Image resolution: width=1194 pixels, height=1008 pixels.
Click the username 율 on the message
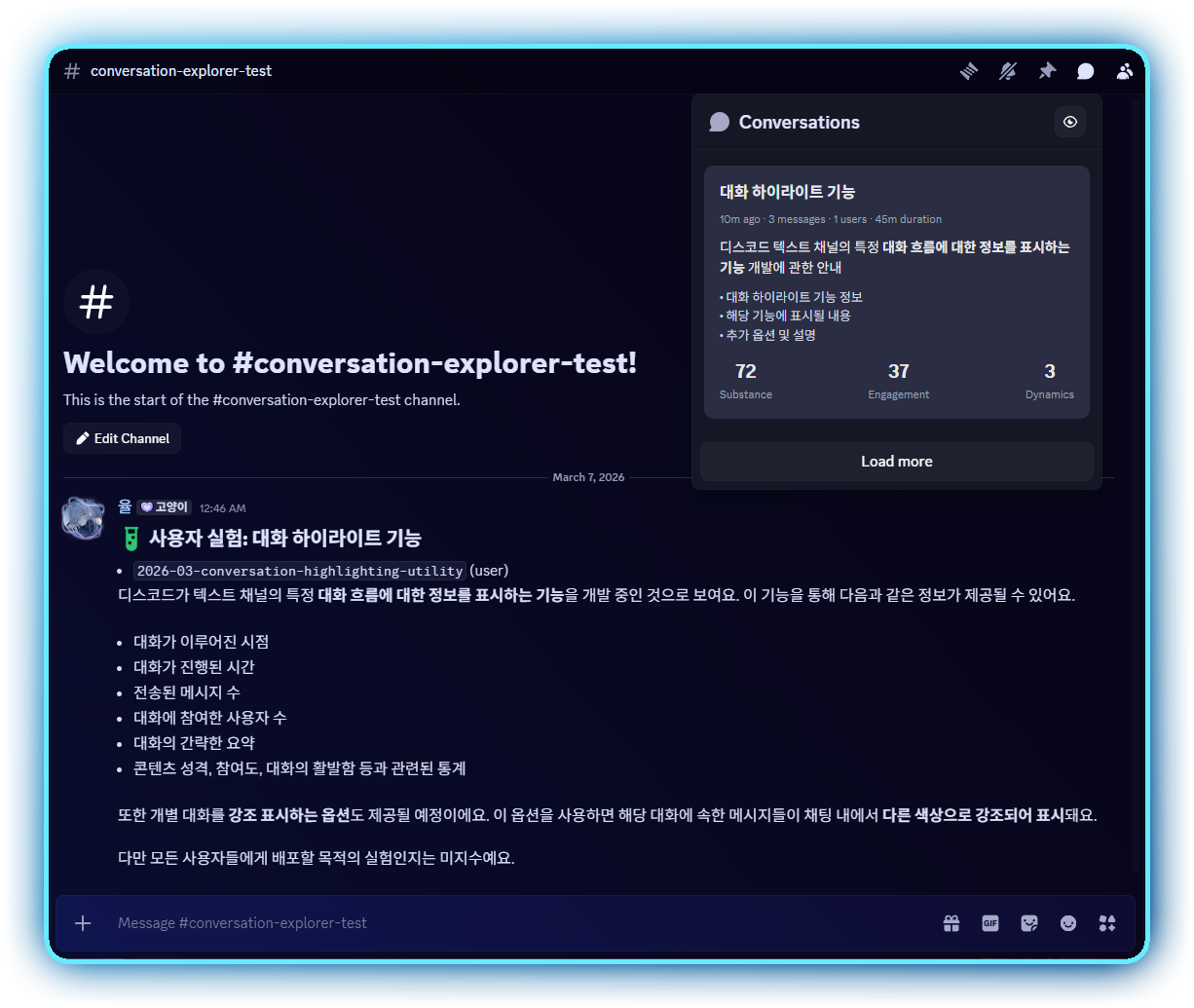point(125,506)
